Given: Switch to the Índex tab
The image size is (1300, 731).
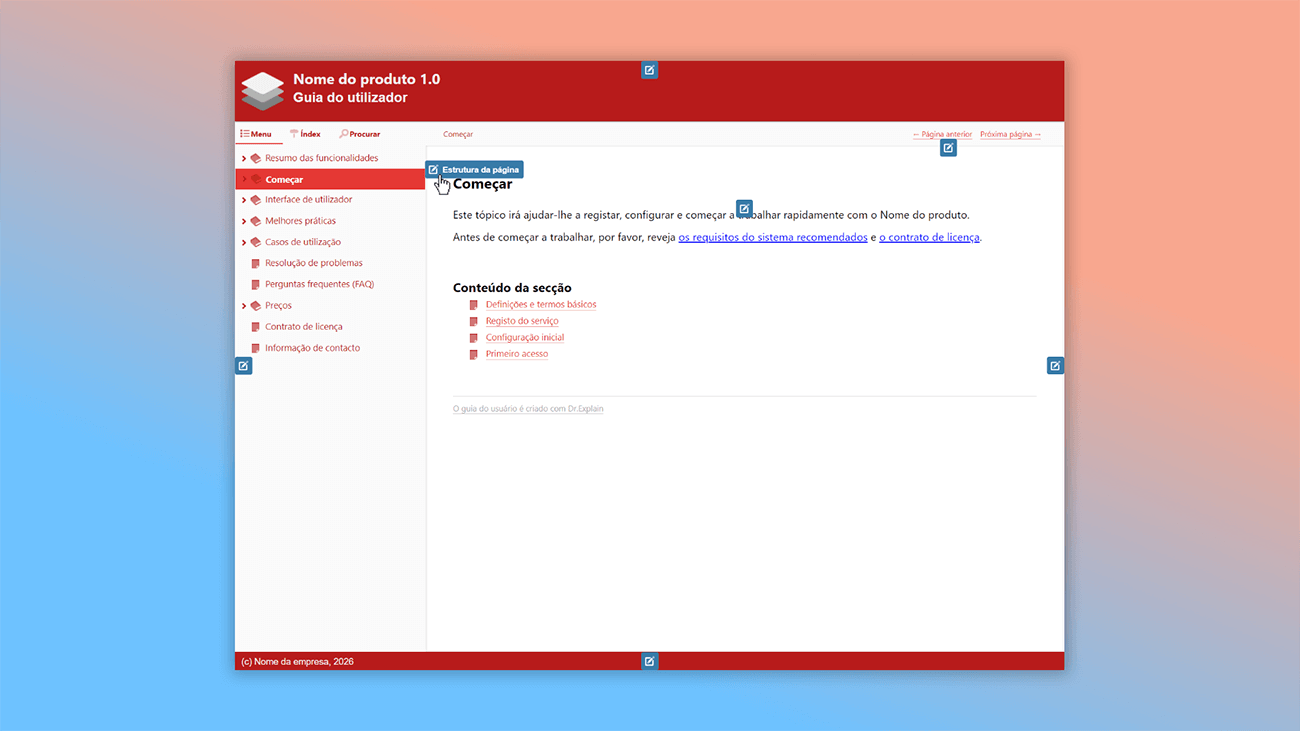Looking at the screenshot, I should tap(305, 134).
